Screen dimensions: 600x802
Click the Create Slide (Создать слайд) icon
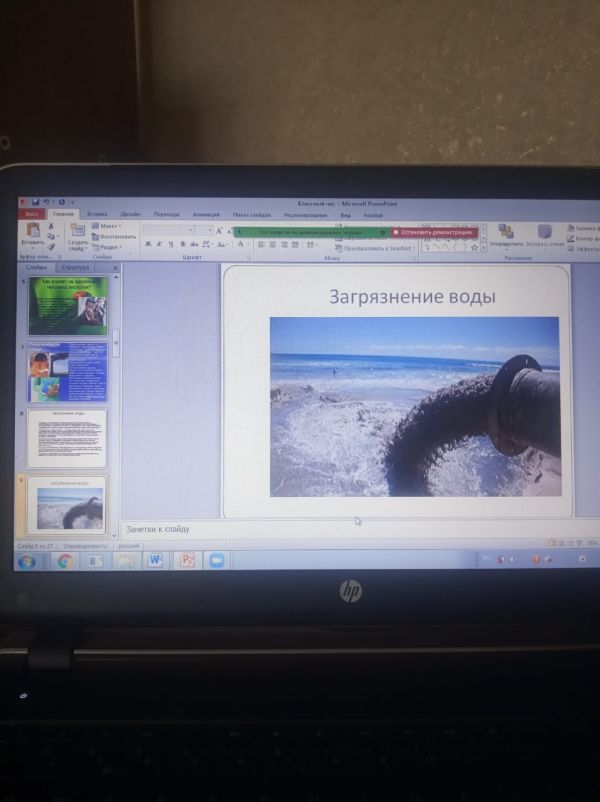coord(78,233)
